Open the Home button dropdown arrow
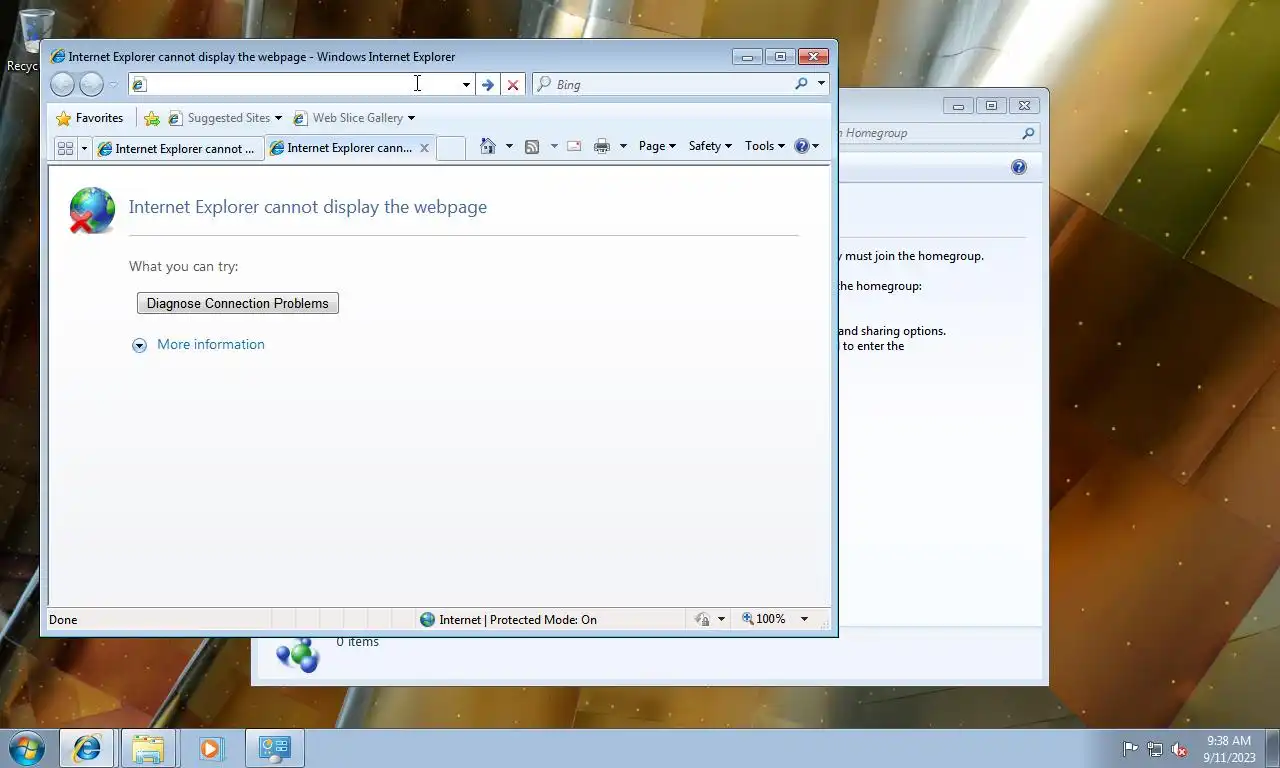 509,146
